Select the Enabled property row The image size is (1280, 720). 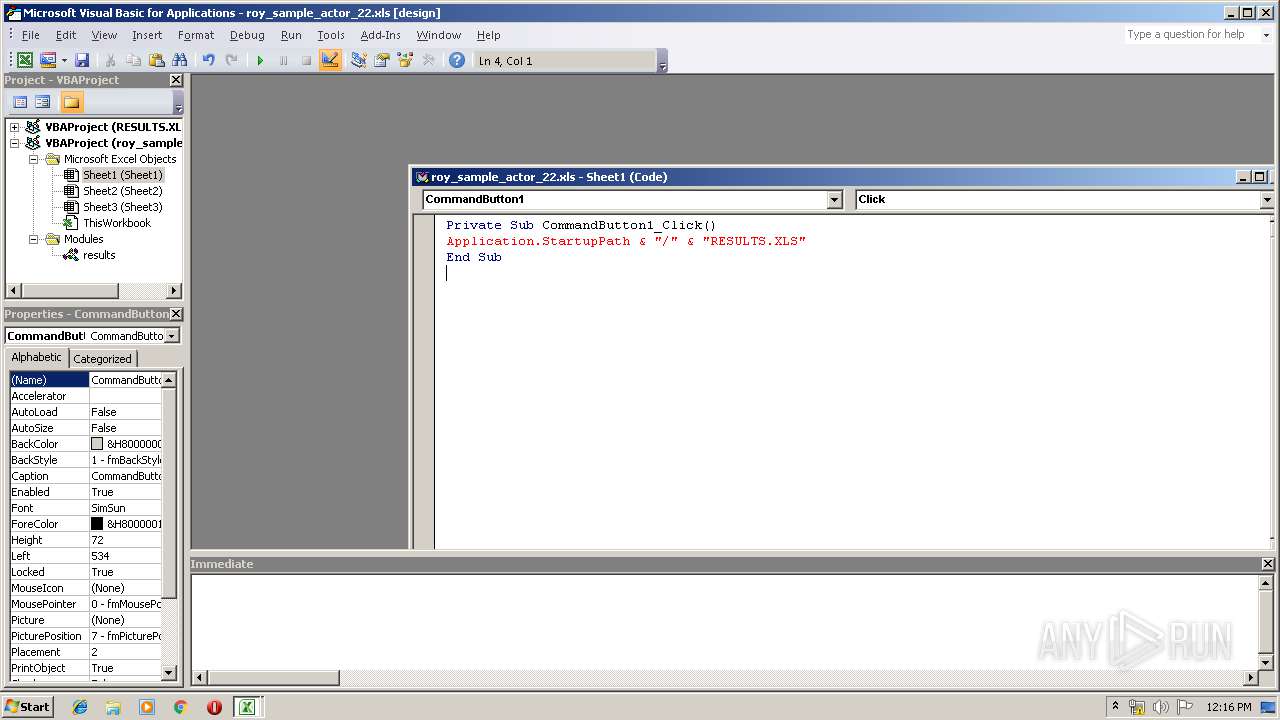pos(85,492)
